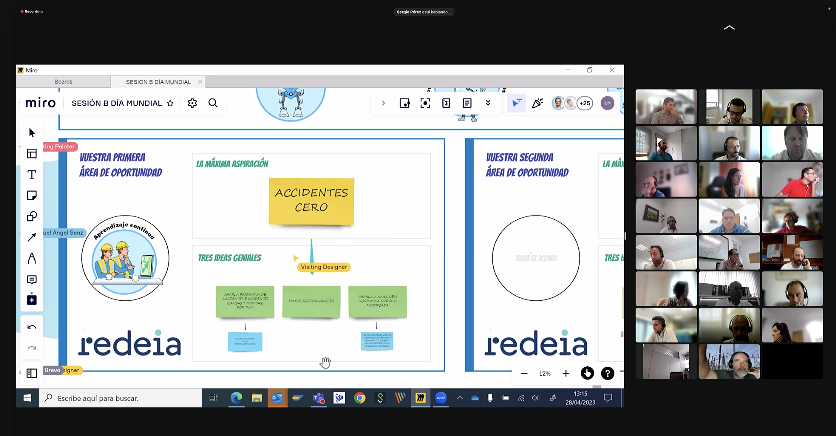Click the VUESTRA SEGUNDA ÁREA DE OPORTUNIDAD heading
The height and width of the screenshot is (436, 836).
[x=527, y=165]
